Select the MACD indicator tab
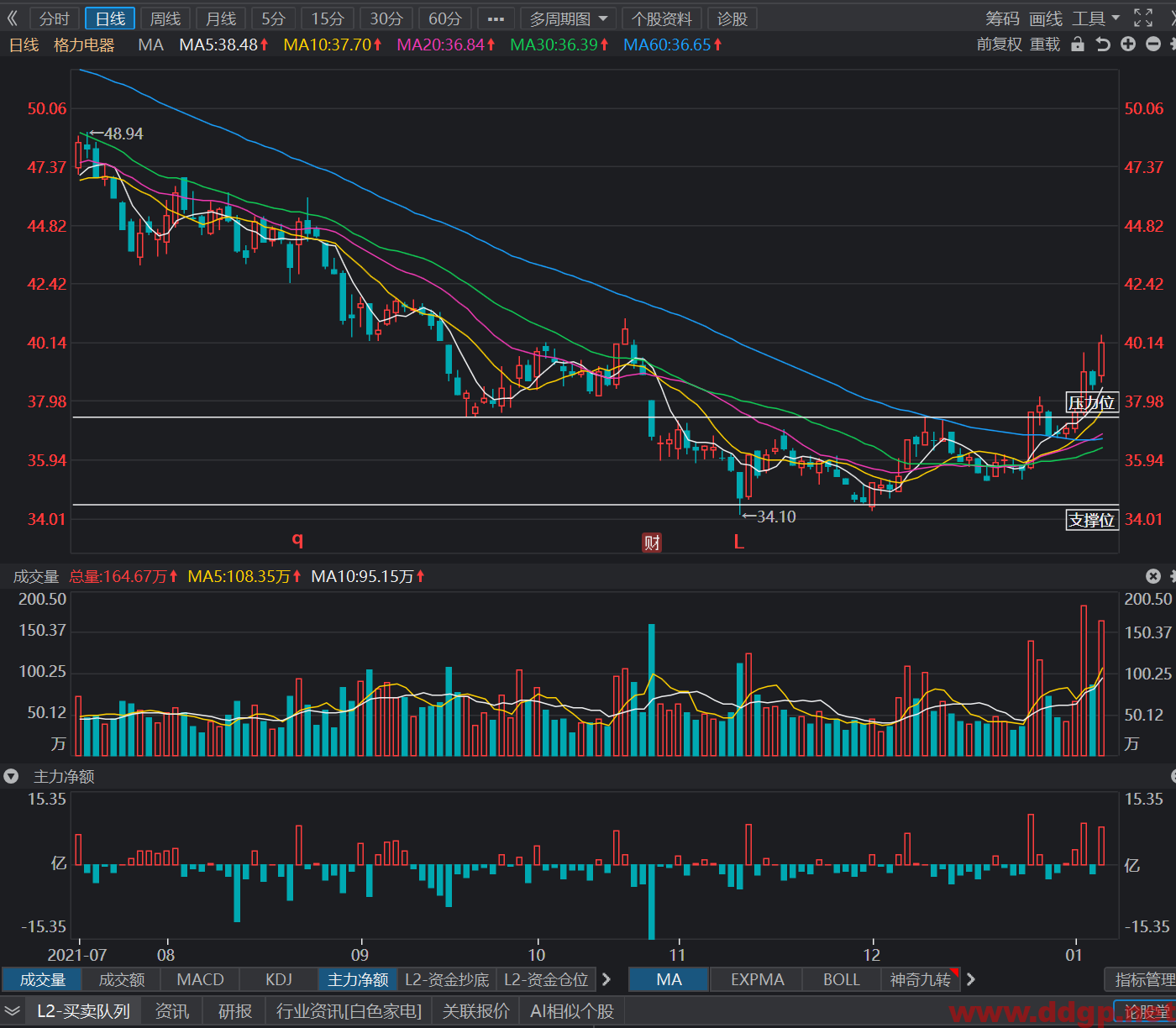 201,979
